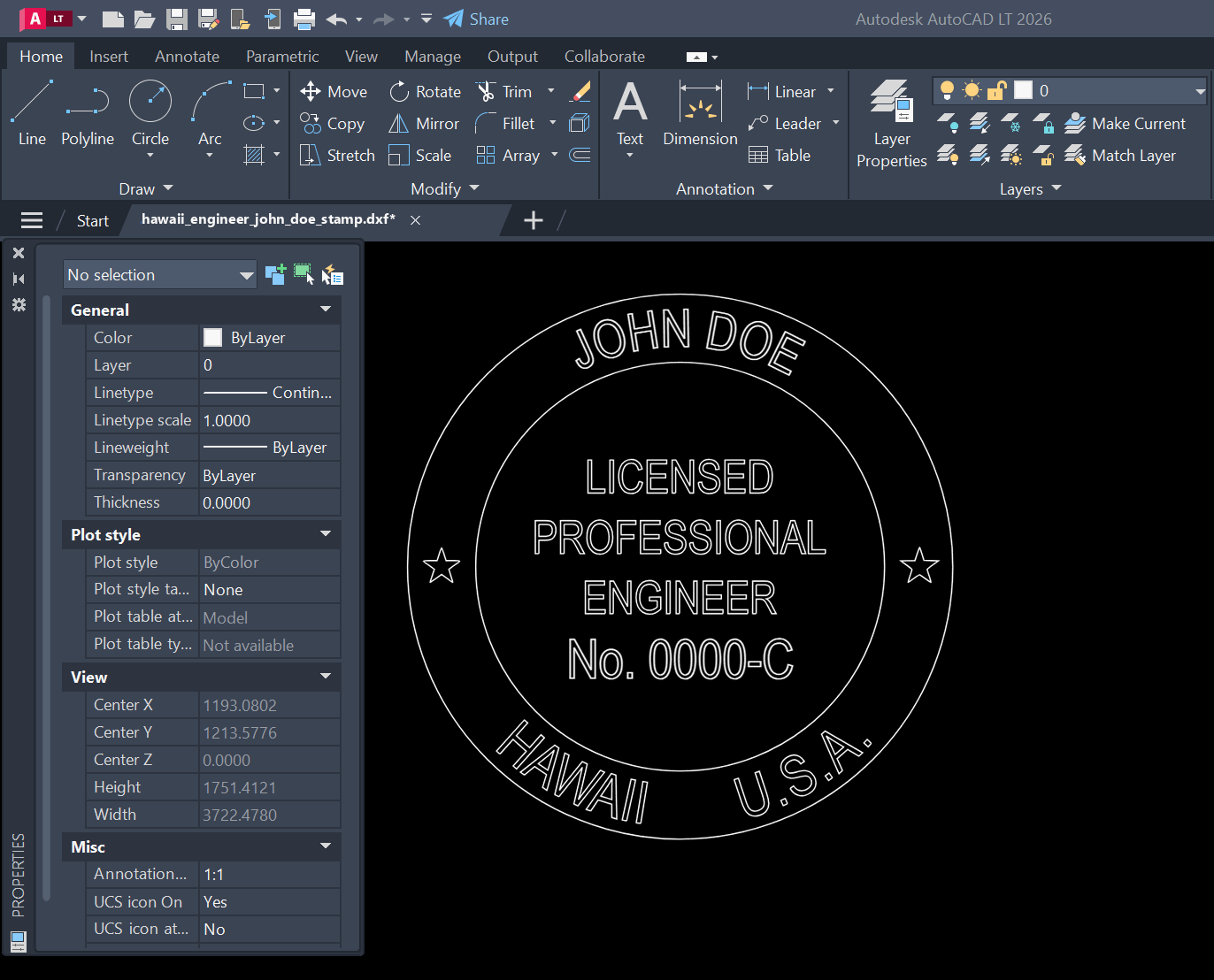Viewport: 1214px width, 980px height.
Task: Pick the Mirror tool
Action: tap(424, 124)
